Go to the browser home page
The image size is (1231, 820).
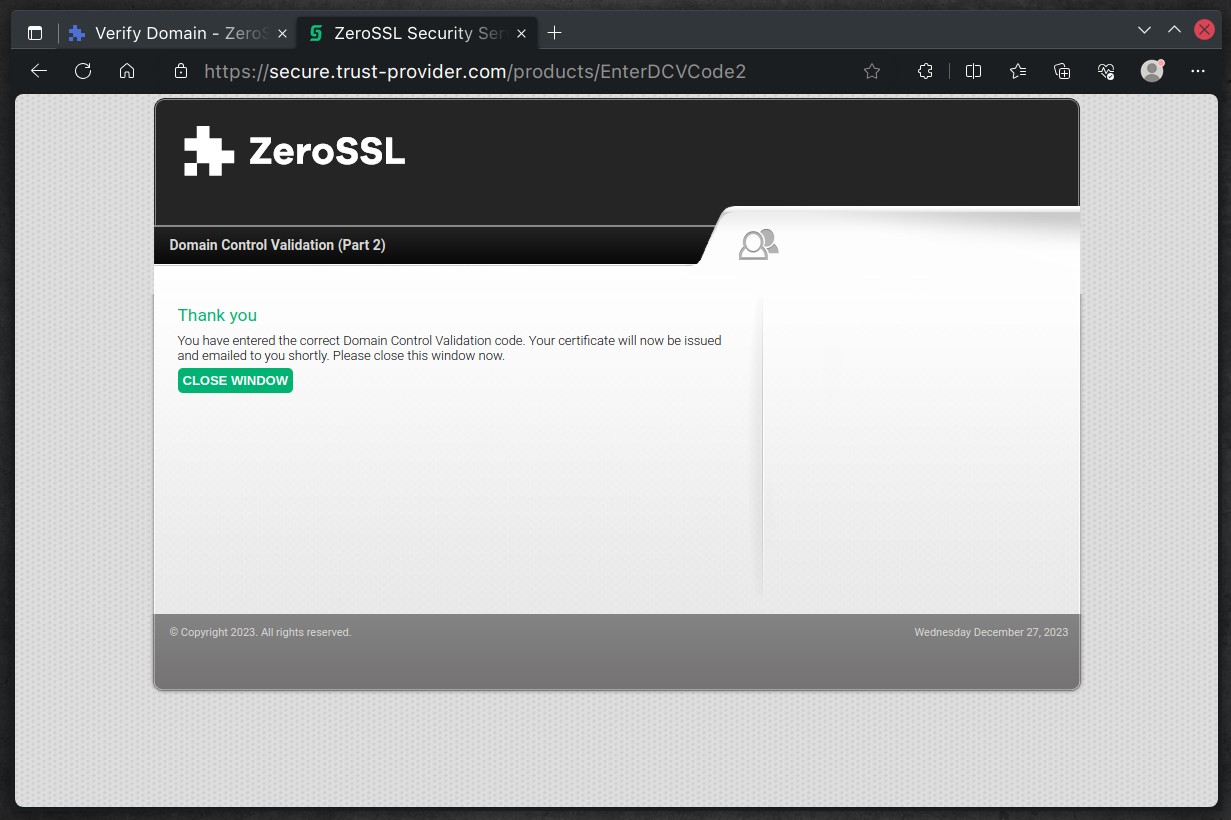click(x=127, y=71)
